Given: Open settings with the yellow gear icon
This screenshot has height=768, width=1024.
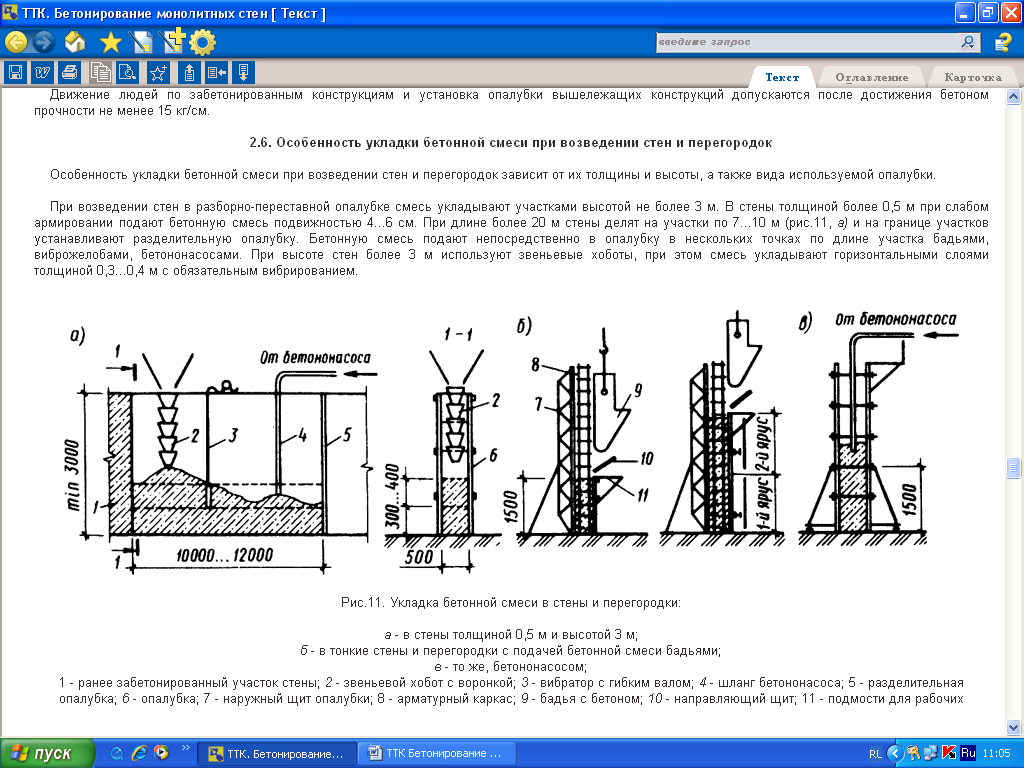Looking at the screenshot, I should click(202, 42).
